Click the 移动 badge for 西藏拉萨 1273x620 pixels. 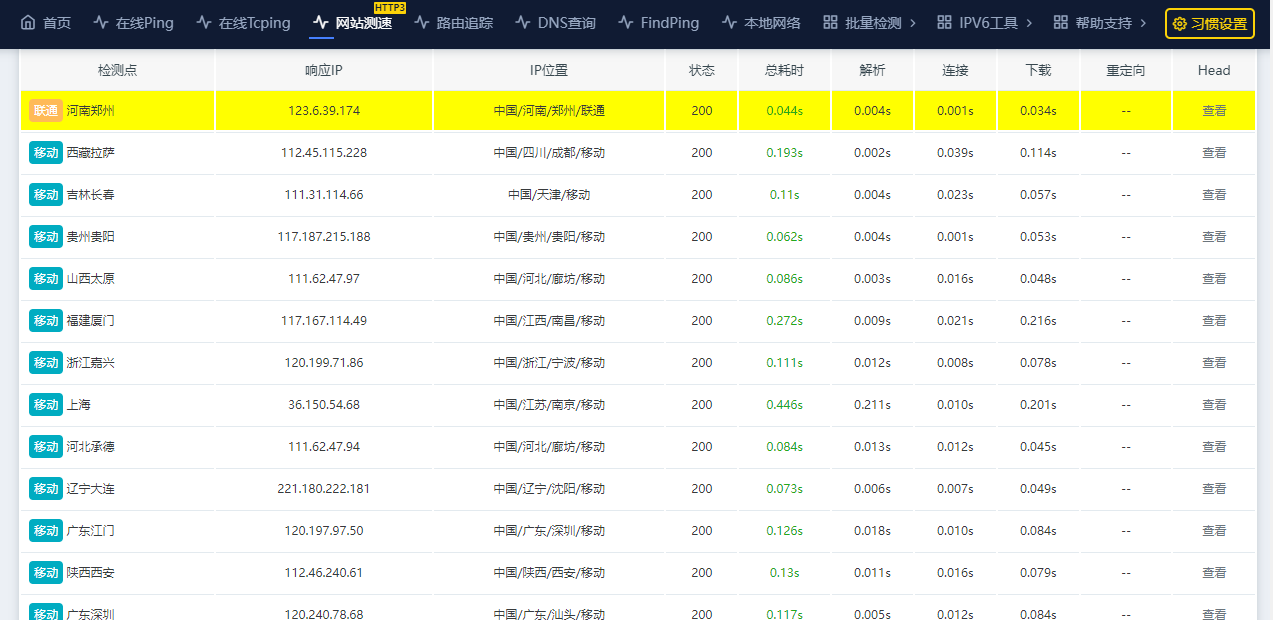click(46, 153)
